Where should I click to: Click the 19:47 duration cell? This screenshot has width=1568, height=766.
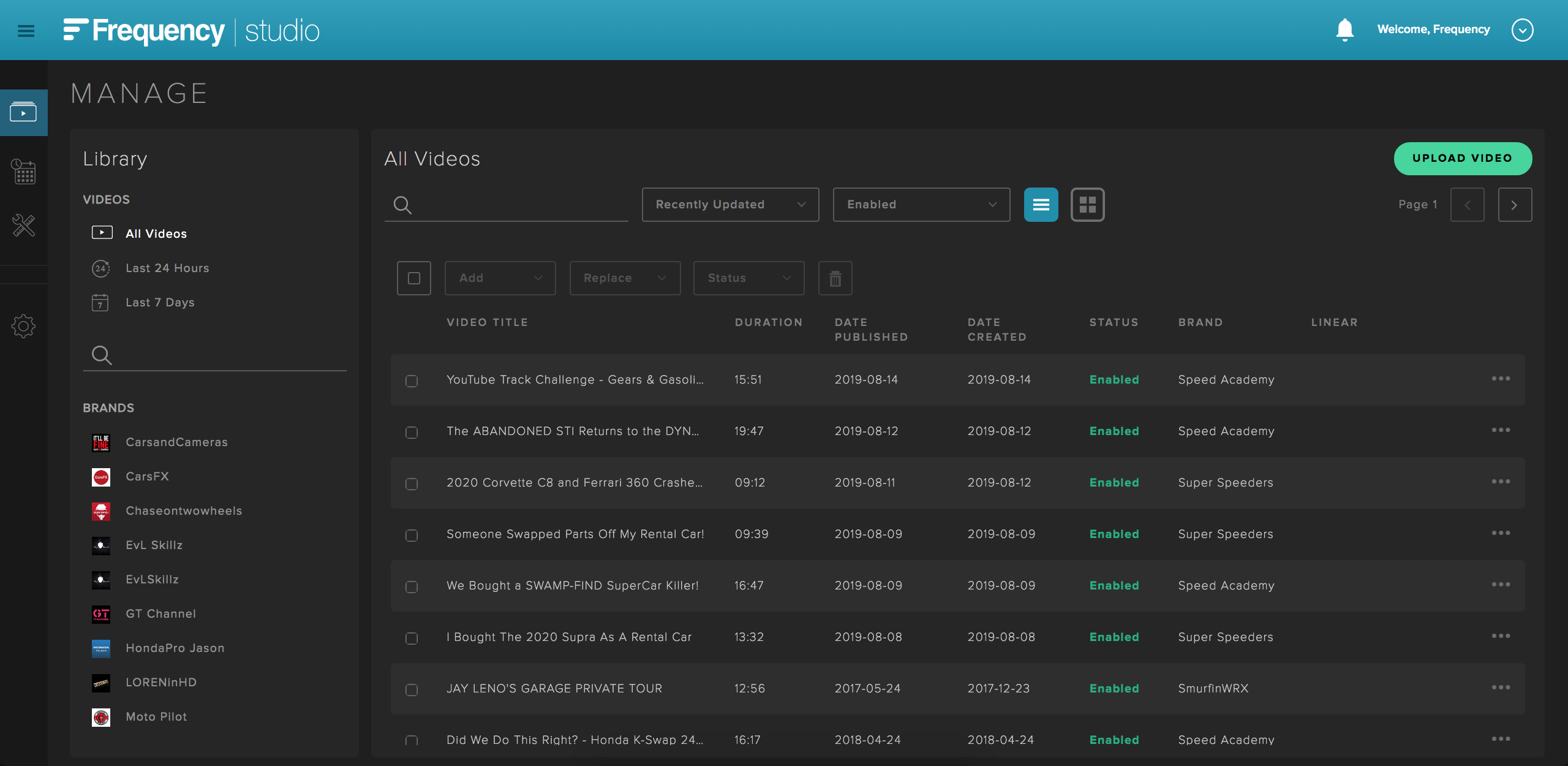(x=748, y=431)
